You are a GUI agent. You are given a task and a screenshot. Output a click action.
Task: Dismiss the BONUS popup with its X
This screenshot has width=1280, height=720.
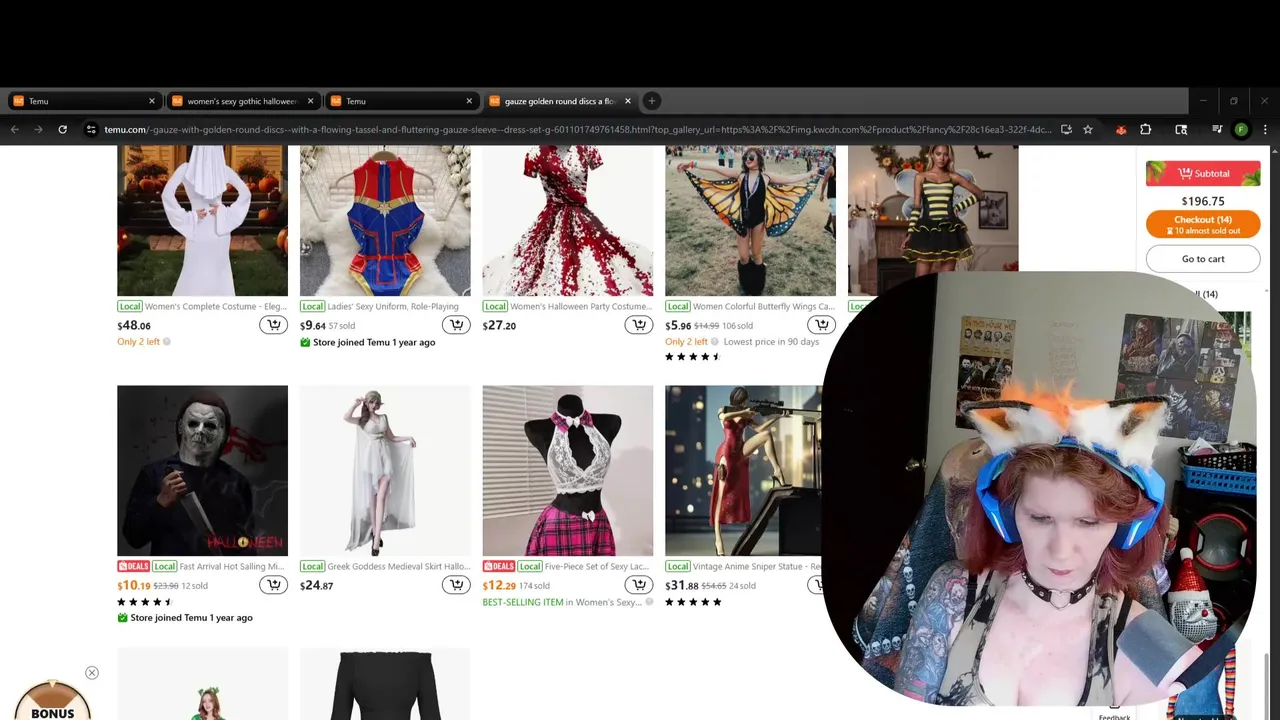pos(92,673)
